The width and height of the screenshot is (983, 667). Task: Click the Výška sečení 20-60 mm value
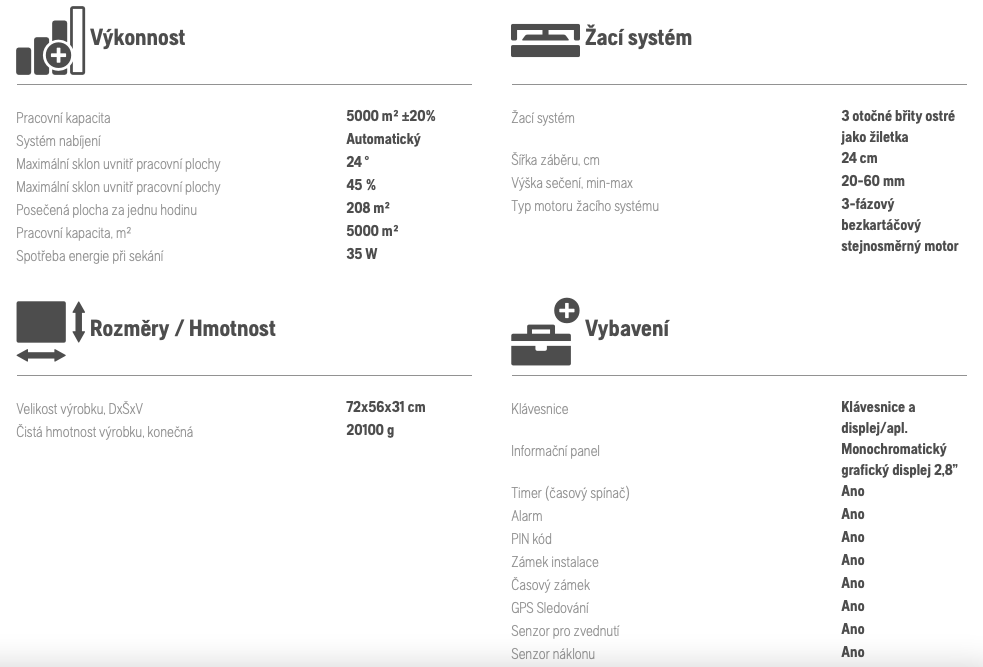point(873,181)
